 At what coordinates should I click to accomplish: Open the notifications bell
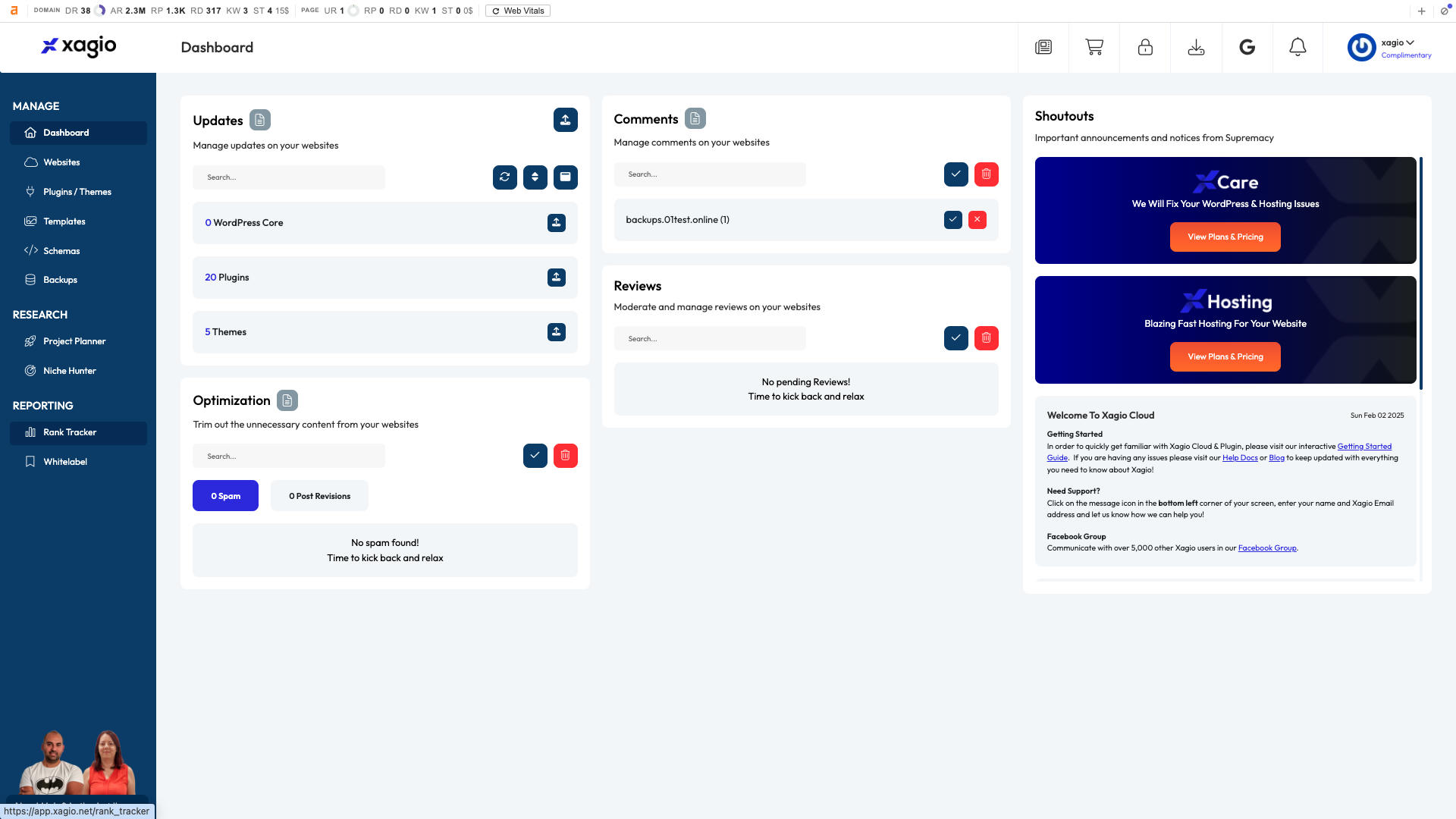coord(1298,47)
